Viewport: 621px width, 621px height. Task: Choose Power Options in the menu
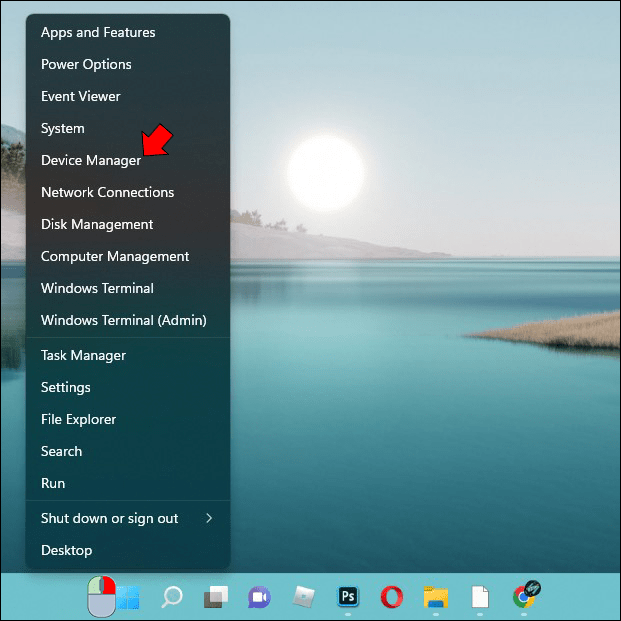[x=86, y=65]
